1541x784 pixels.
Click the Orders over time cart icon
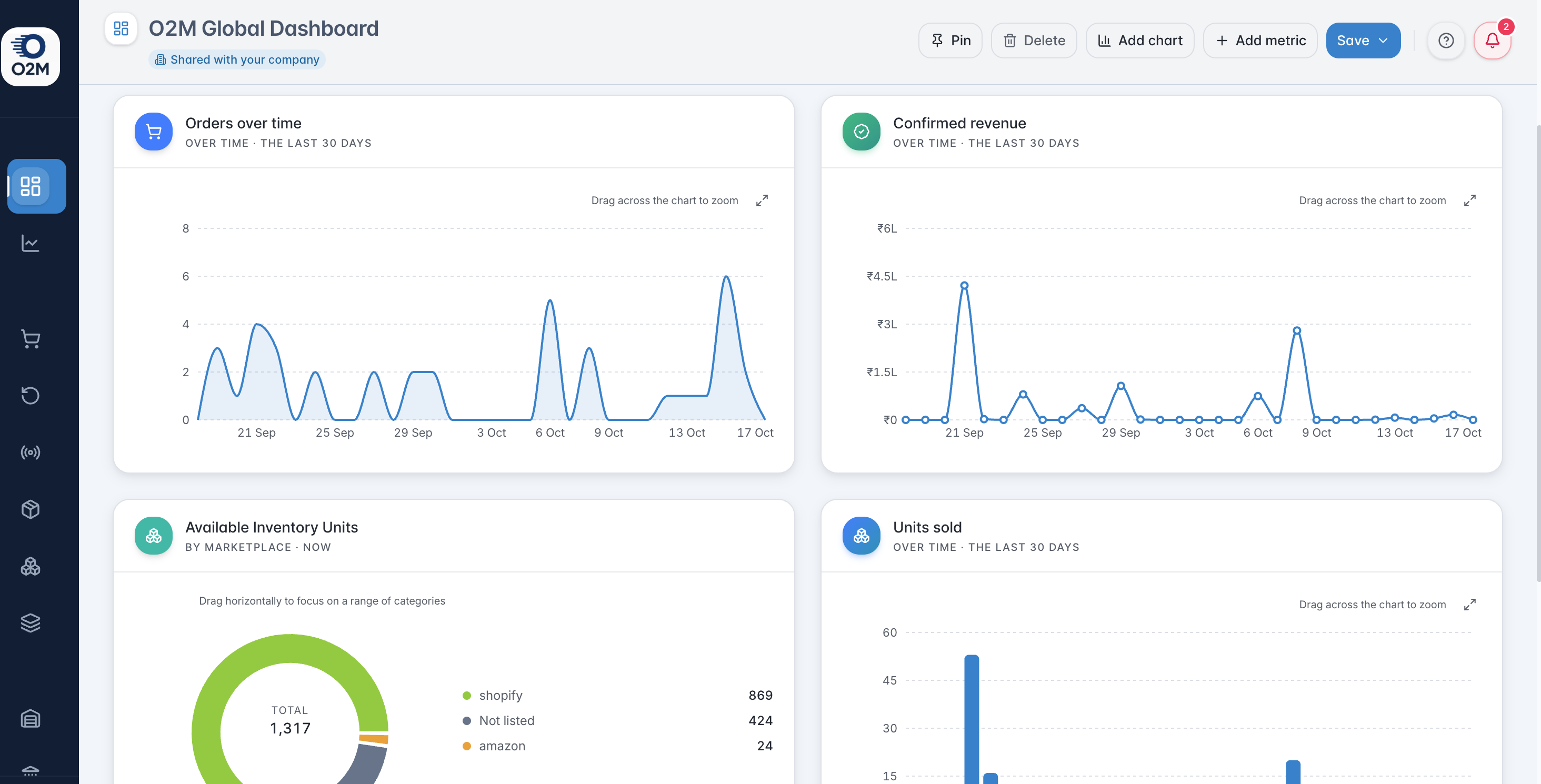click(x=154, y=132)
